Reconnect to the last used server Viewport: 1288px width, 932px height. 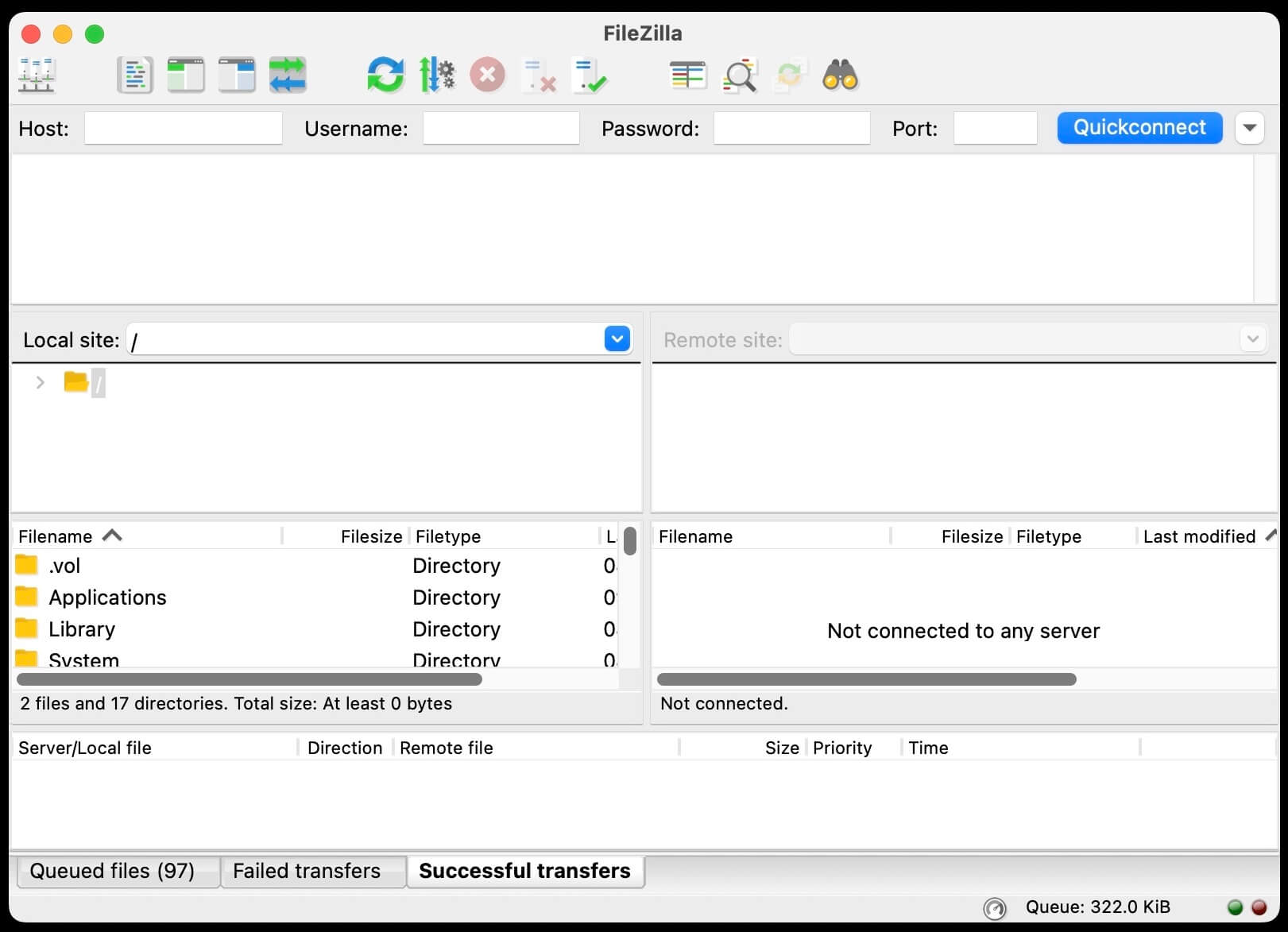(x=590, y=76)
